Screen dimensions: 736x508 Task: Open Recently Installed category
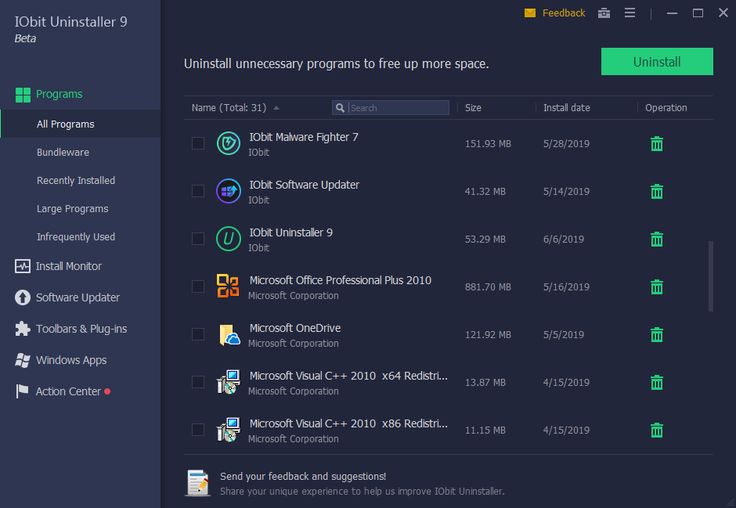click(76, 180)
